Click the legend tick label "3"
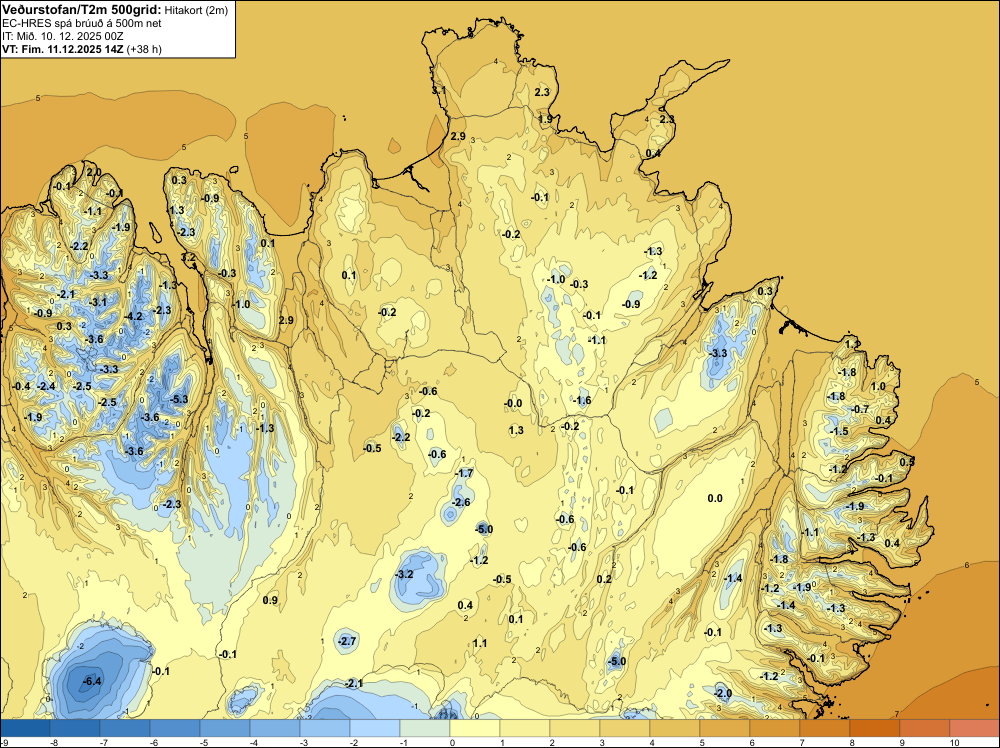The image size is (1000, 748). pos(602,743)
